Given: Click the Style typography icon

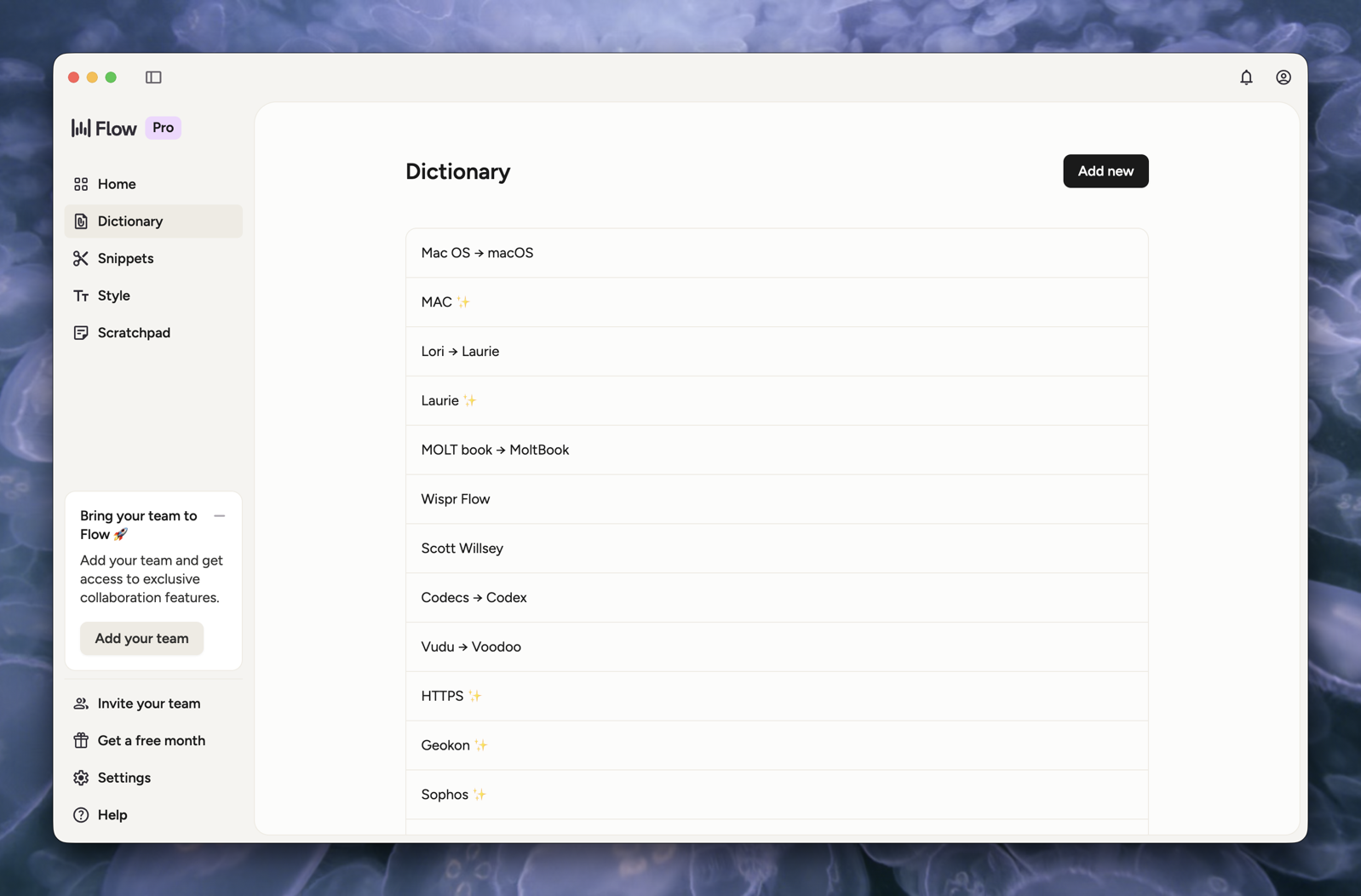Looking at the screenshot, I should (x=81, y=296).
